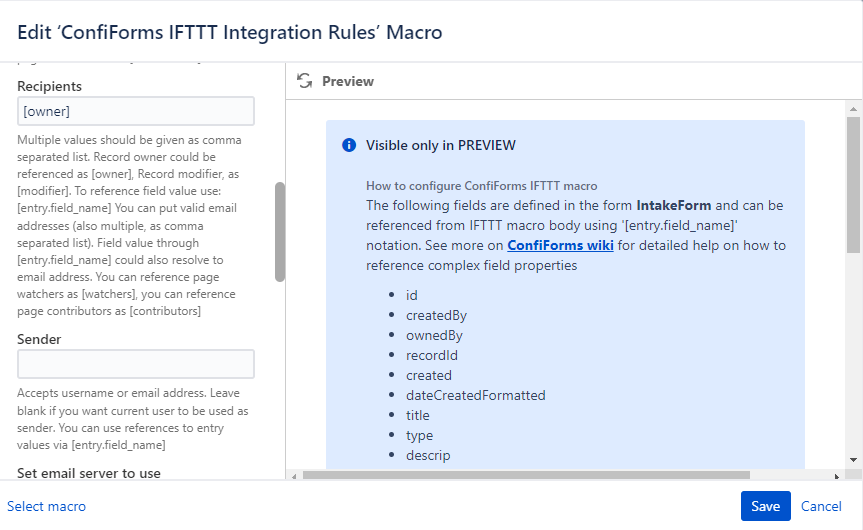Viewport: 863px width, 530px height.
Task: Click the 'IntakeForm' form name text
Action: click(x=674, y=205)
